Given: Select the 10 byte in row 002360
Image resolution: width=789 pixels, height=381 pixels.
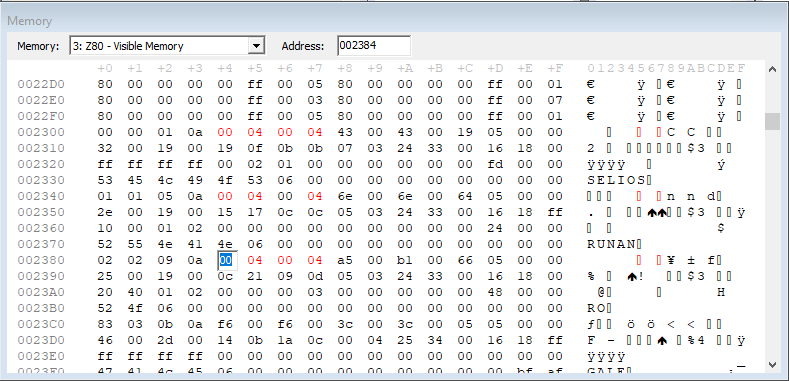Looking at the screenshot, I should [x=105, y=228].
